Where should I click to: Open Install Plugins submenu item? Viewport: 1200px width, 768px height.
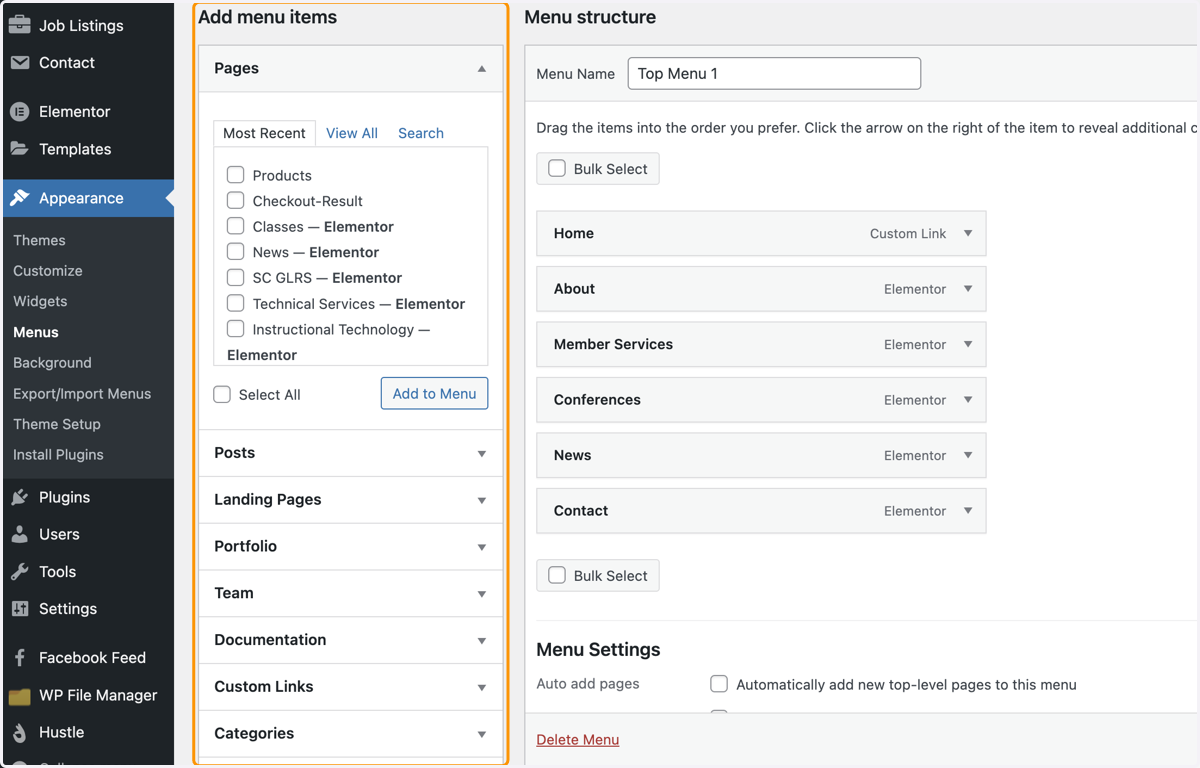(58, 455)
